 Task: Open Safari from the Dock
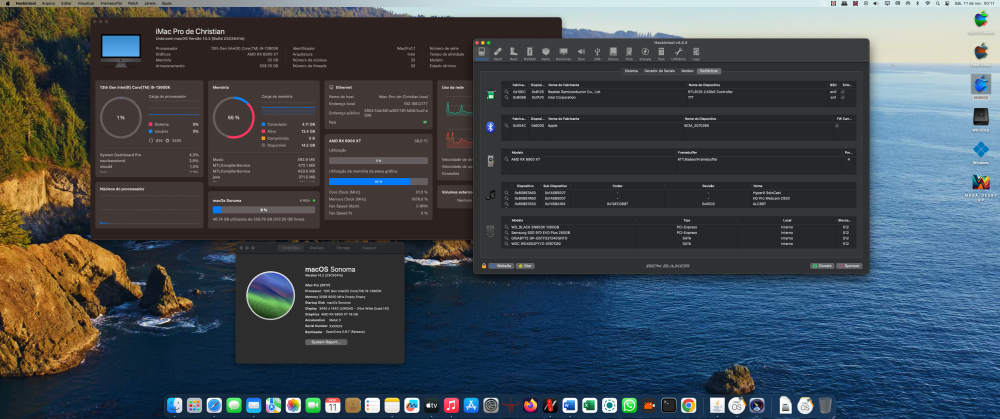[x=214, y=405]
